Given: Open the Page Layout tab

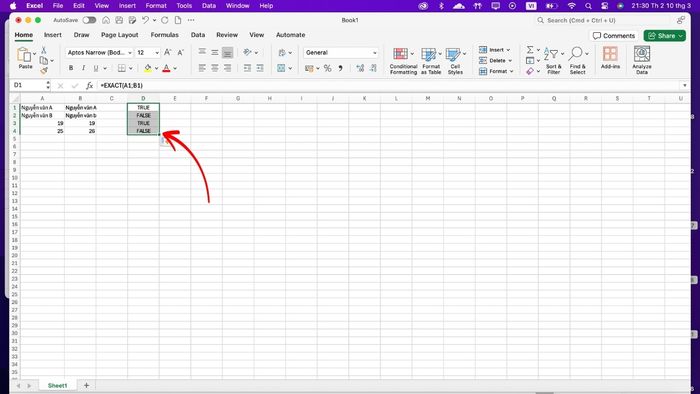Looking at the screenshot, I should tap(119, 35).
